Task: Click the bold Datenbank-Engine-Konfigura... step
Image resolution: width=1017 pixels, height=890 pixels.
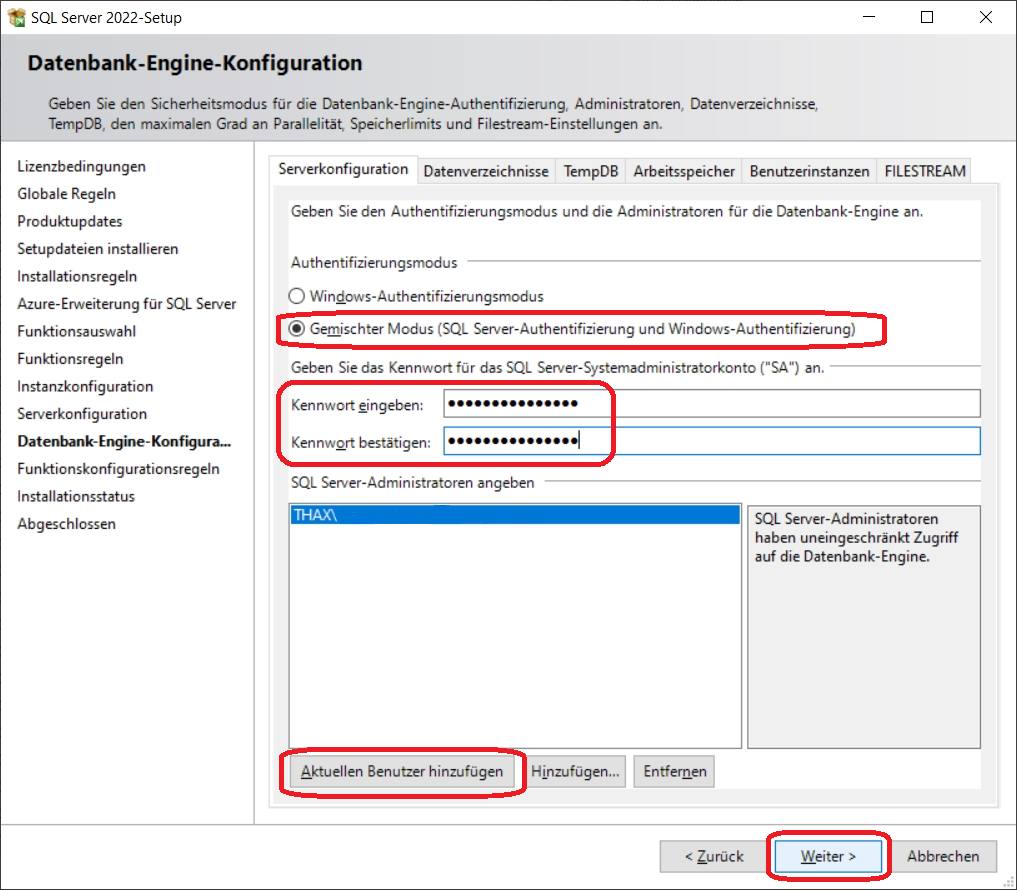Action: [x=124, y=441]
